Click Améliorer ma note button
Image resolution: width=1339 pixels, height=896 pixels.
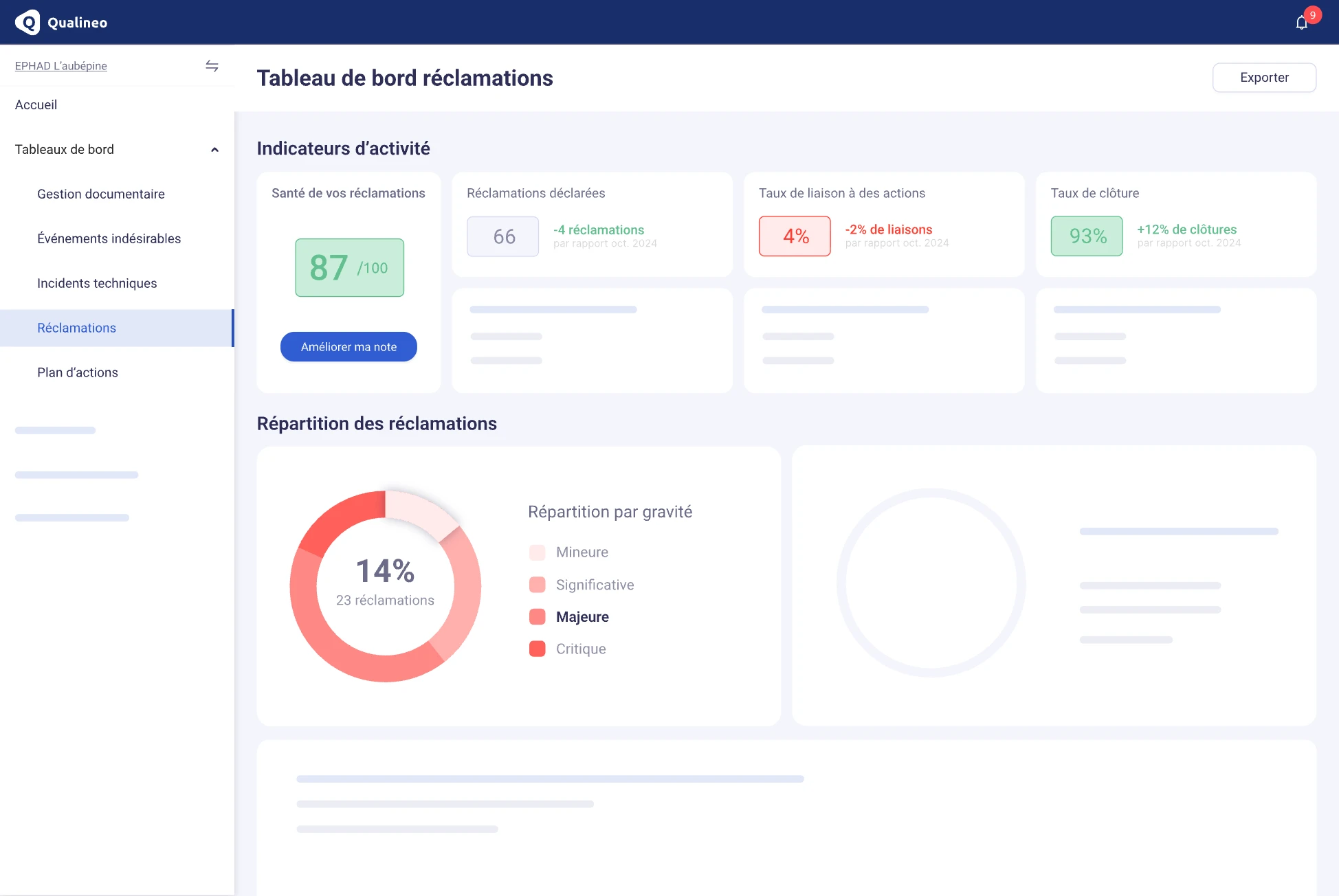pos(348,347)
